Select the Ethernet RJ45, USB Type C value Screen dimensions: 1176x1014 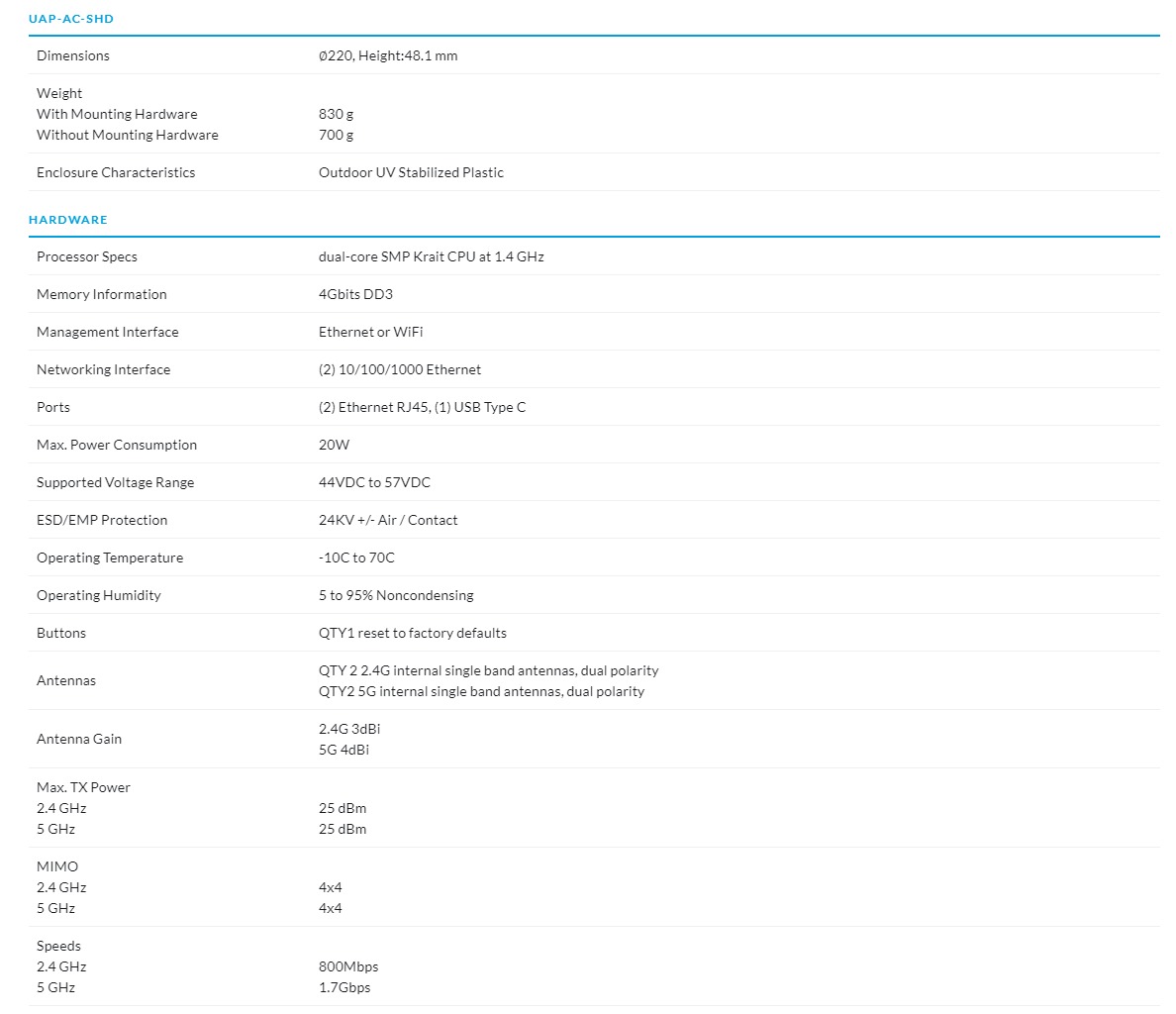[423, 407]
